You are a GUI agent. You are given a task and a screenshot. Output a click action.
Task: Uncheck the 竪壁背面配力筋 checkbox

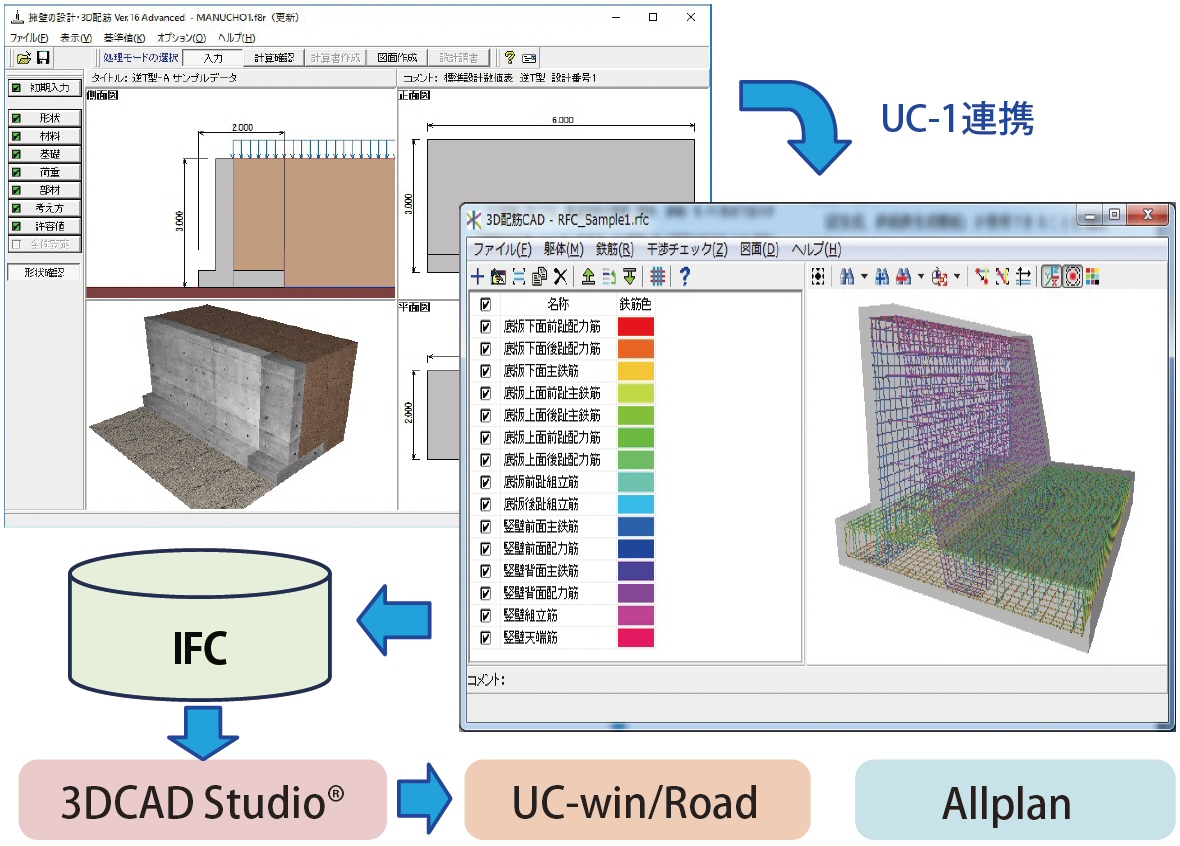485,593
